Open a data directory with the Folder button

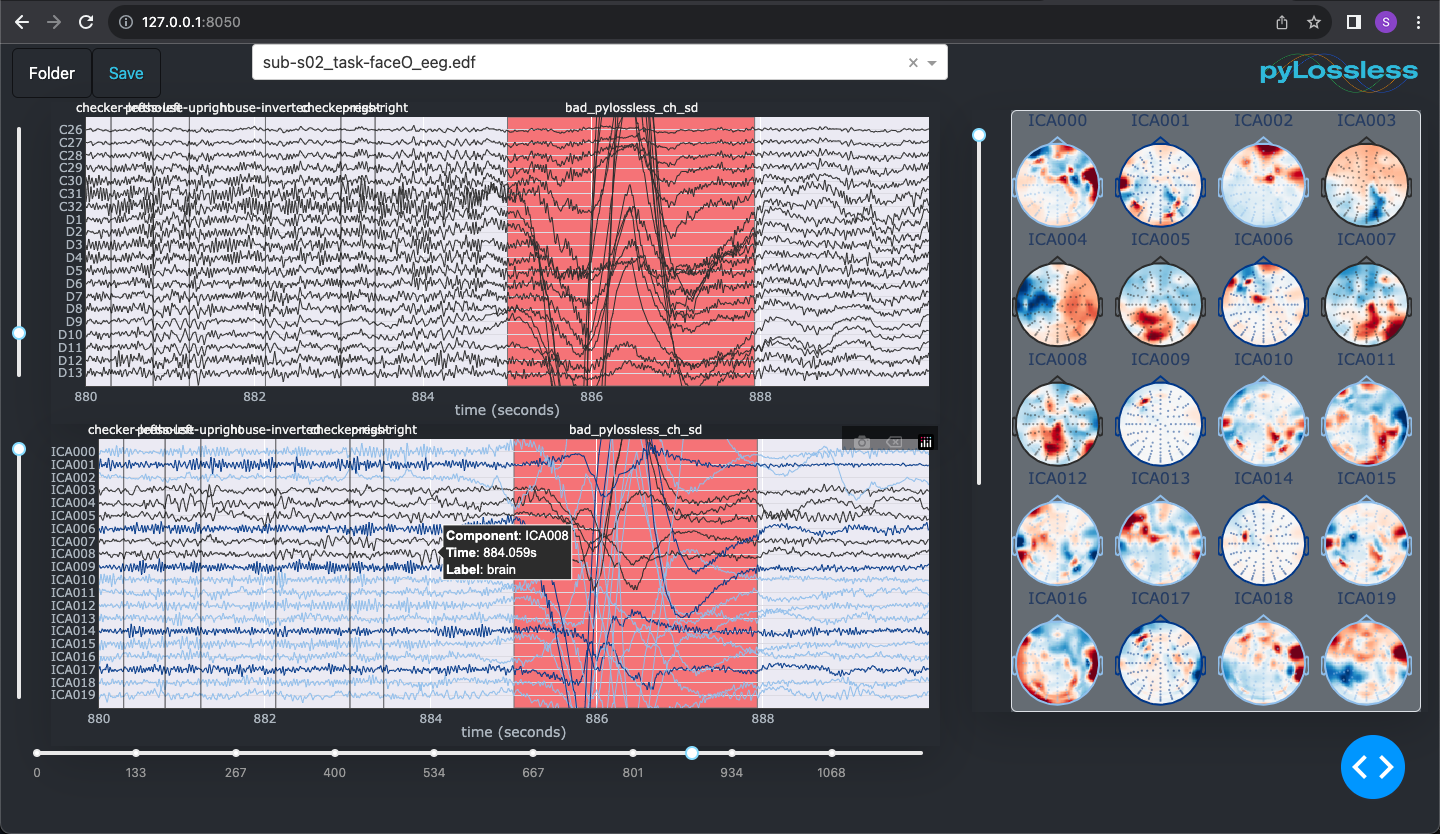51,72
